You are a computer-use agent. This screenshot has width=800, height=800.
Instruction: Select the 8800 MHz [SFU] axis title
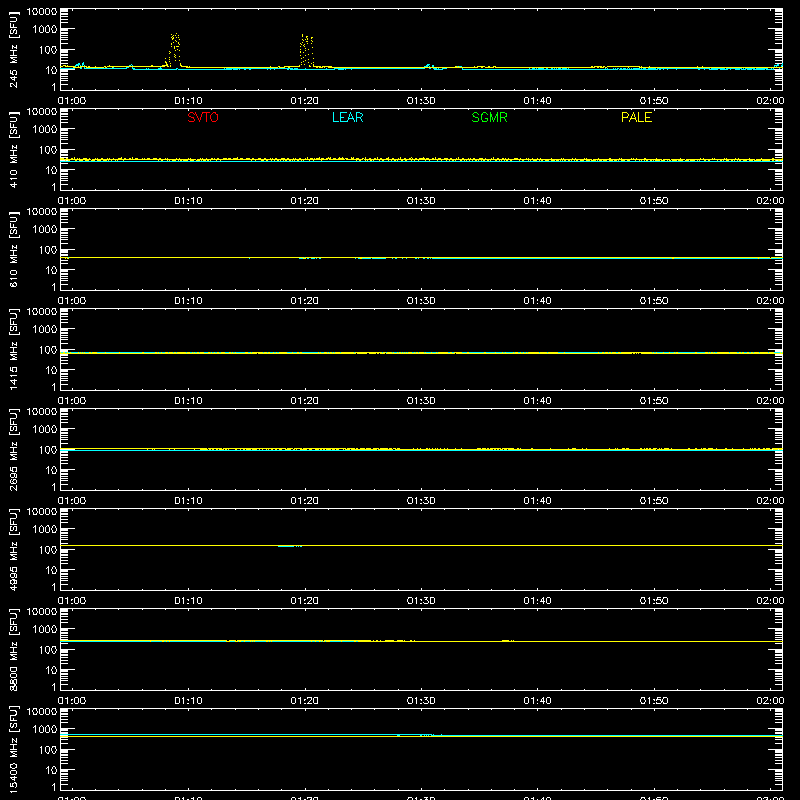pyautogui.click(x=13, y=649)
